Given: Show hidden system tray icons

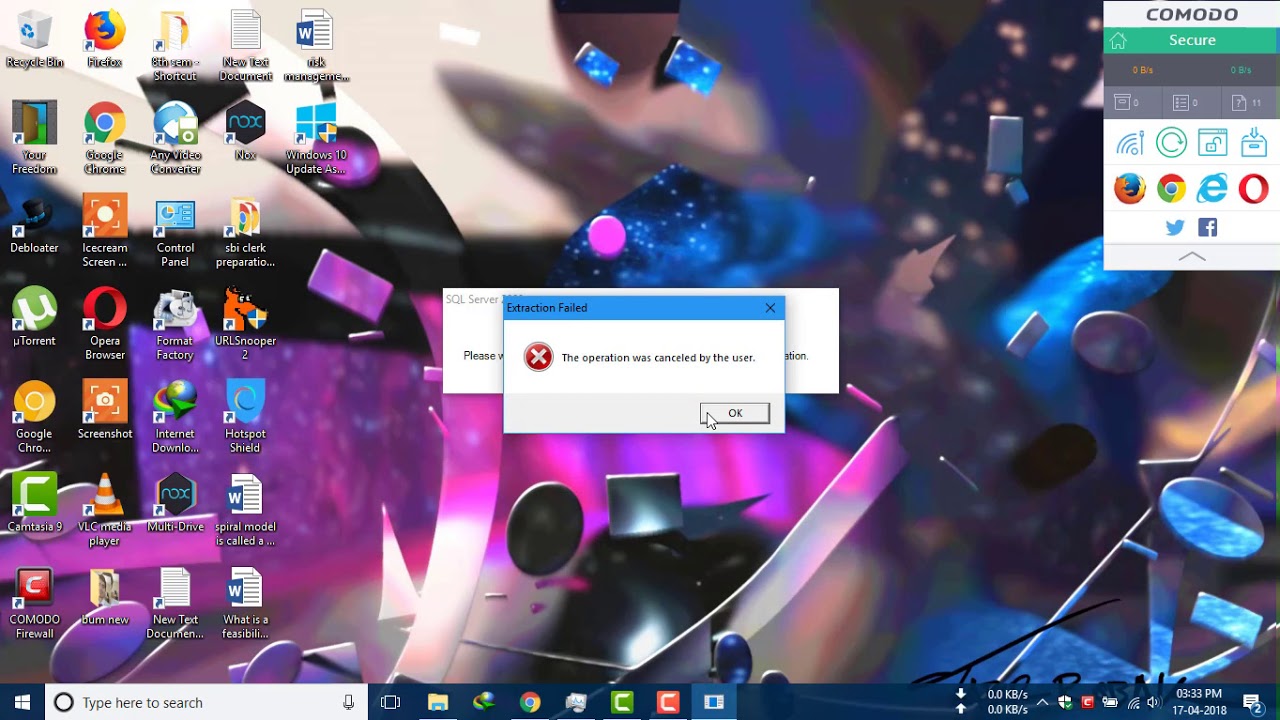Looking at the screenshot, I should coord(1042,702).
